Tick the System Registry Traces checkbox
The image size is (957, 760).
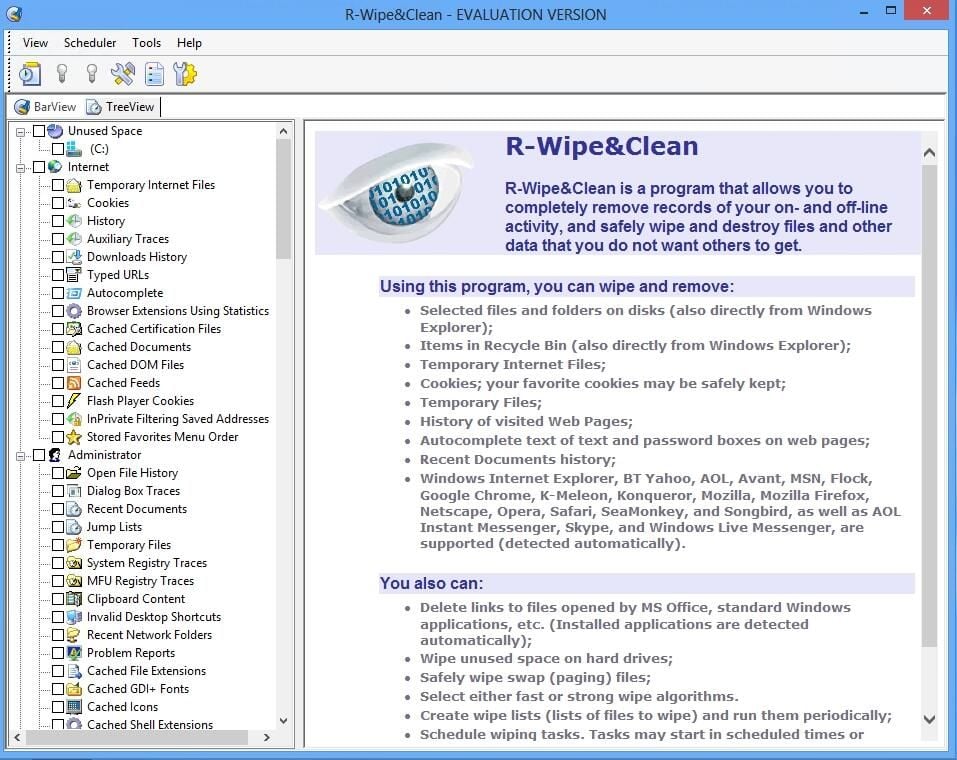(x=58, y=563)
